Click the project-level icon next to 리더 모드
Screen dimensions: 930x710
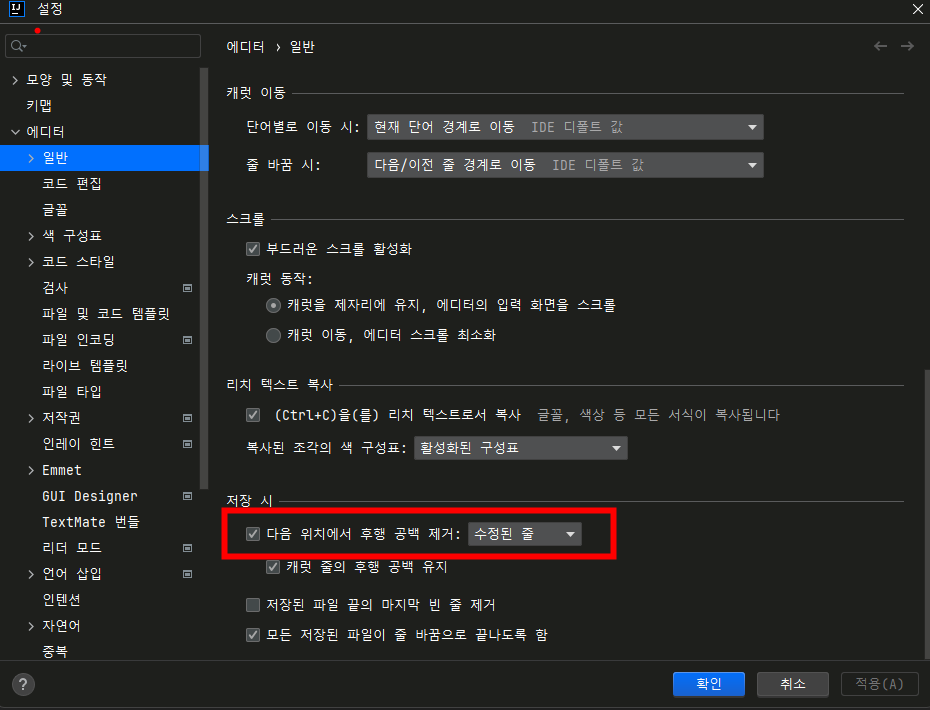tap(187, 548)
